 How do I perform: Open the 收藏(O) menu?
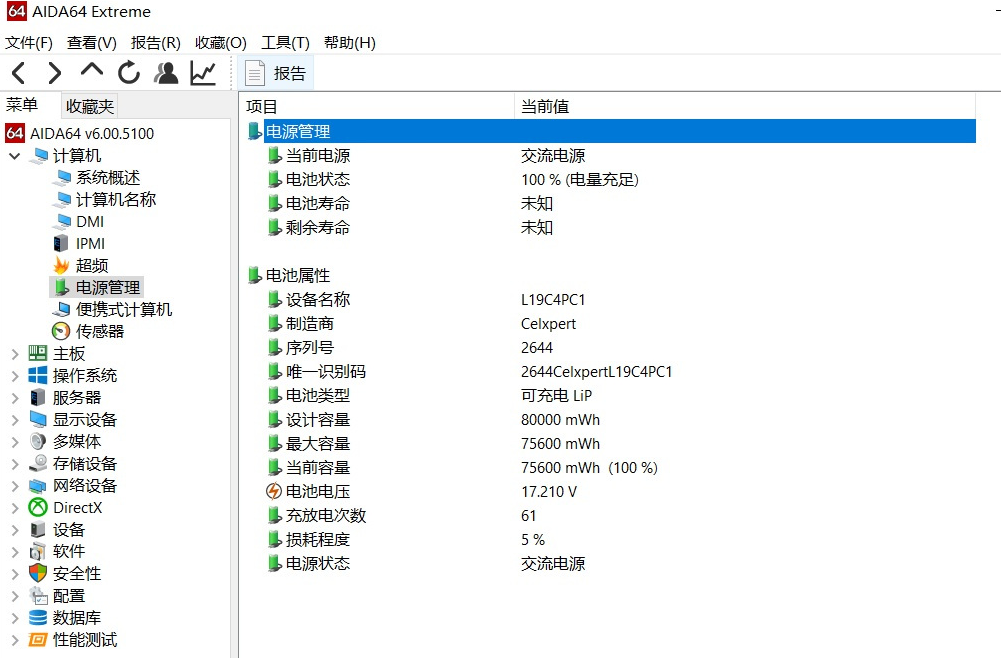pos(221,43)
